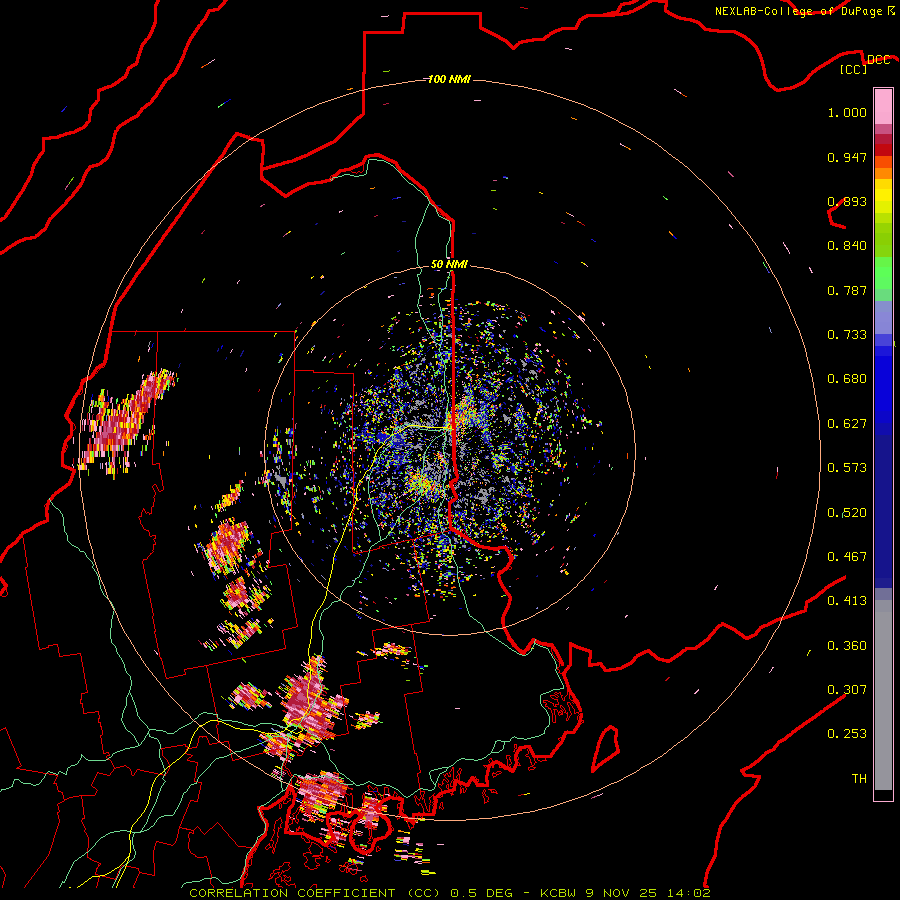The width and height of the screenshot is (900, 900).
Task: Select the 0.253 scale value
Action: [x=847, y=734]
